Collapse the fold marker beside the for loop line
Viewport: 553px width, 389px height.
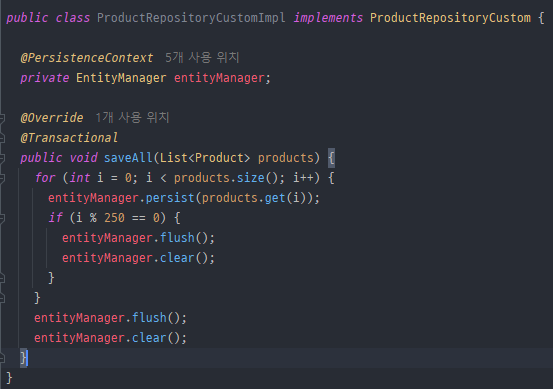tap(2, 178)
